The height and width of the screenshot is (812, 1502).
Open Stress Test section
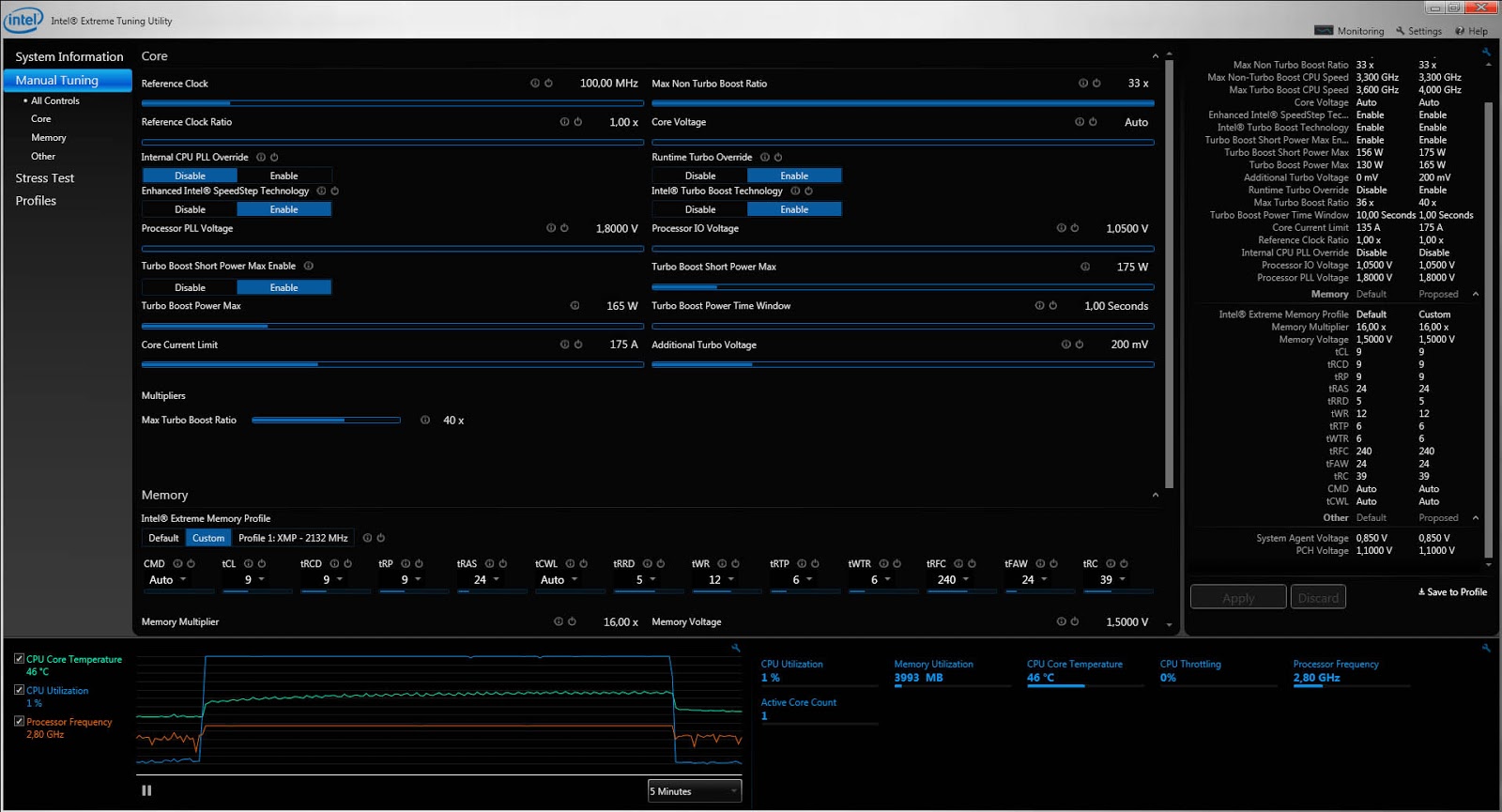tap(44, 178)
